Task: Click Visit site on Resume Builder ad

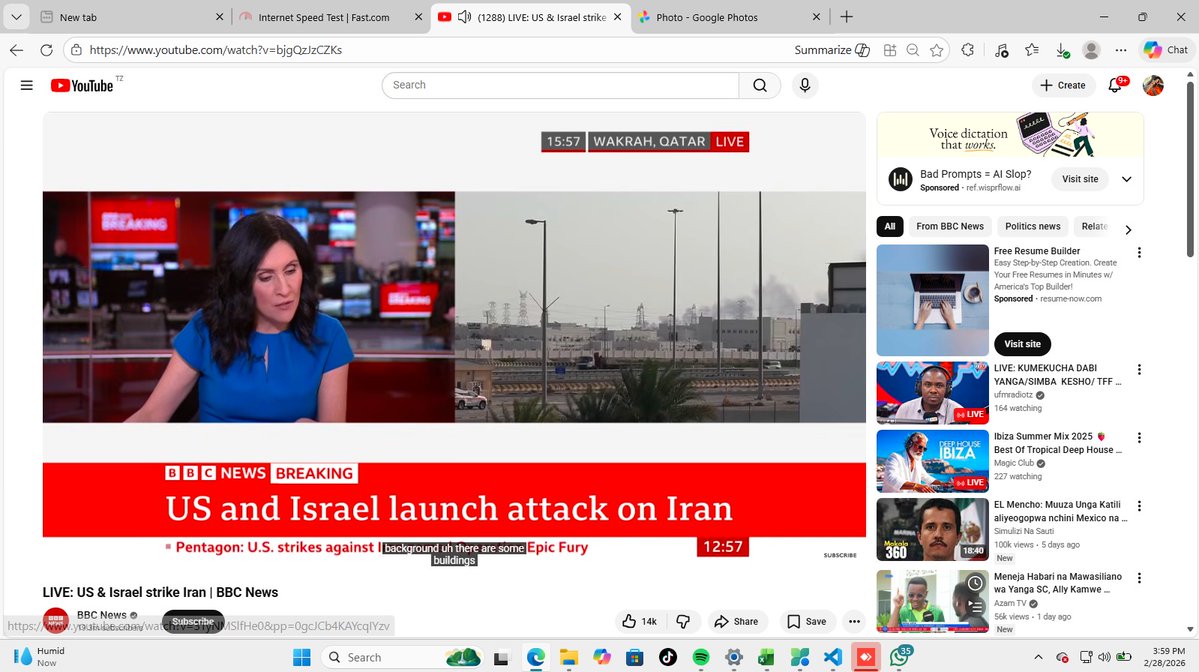Action: pyautogui.click(x=1022, y=344)
